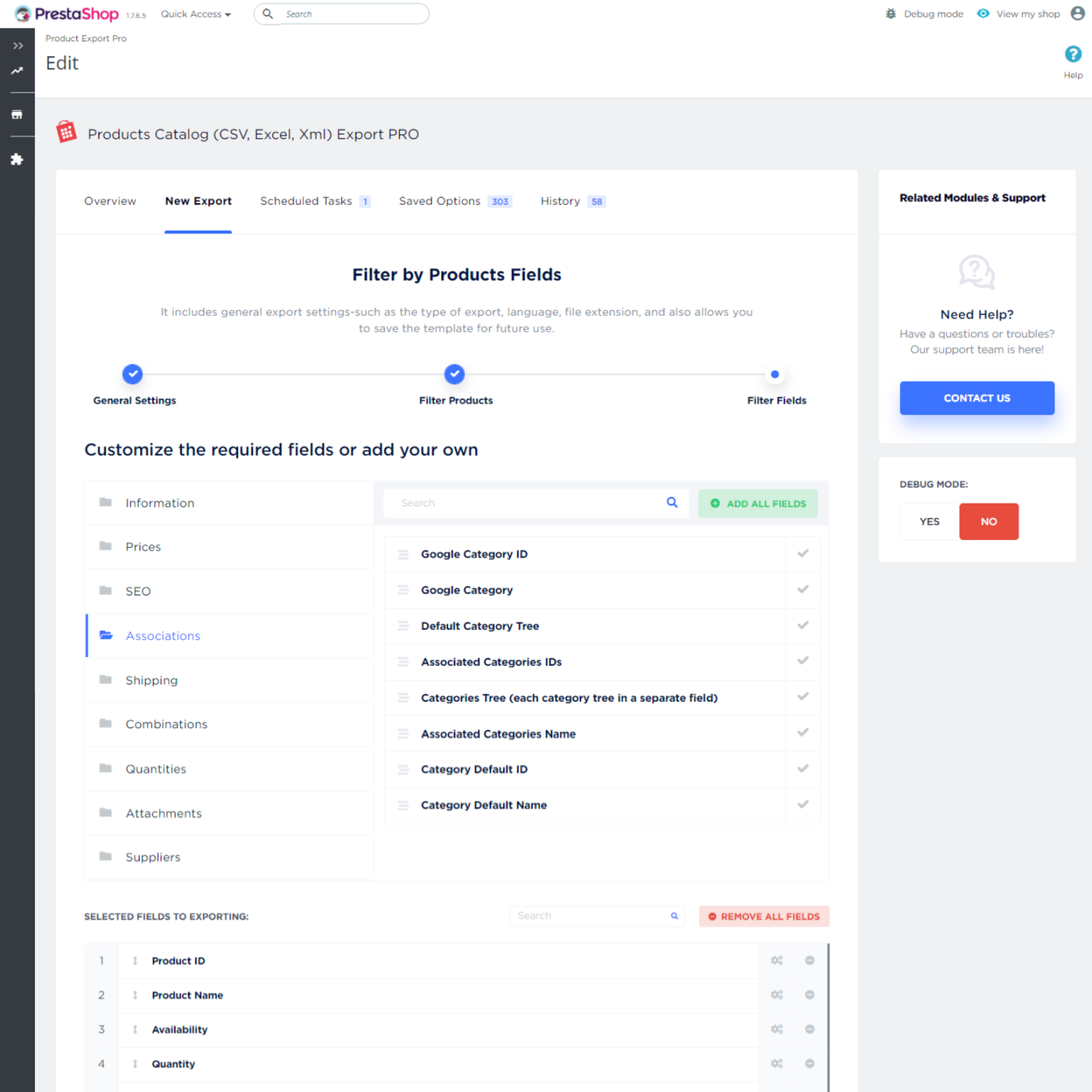Open the user profile avatar icon
1092x1092 pixels.
click(1077, 14)
